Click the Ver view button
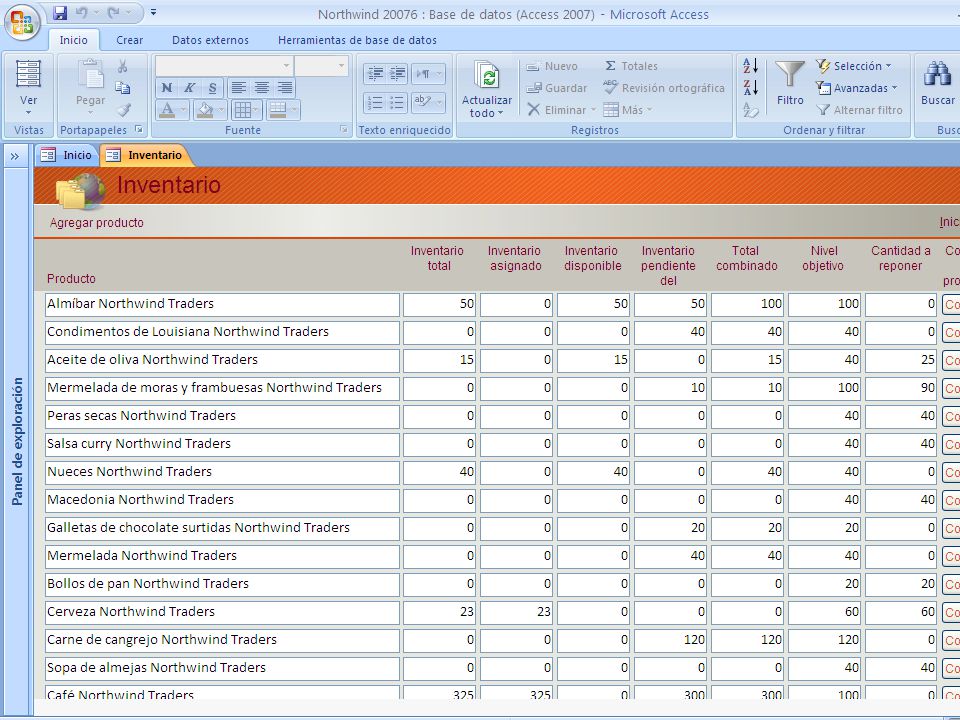 (x=28, y=88)
